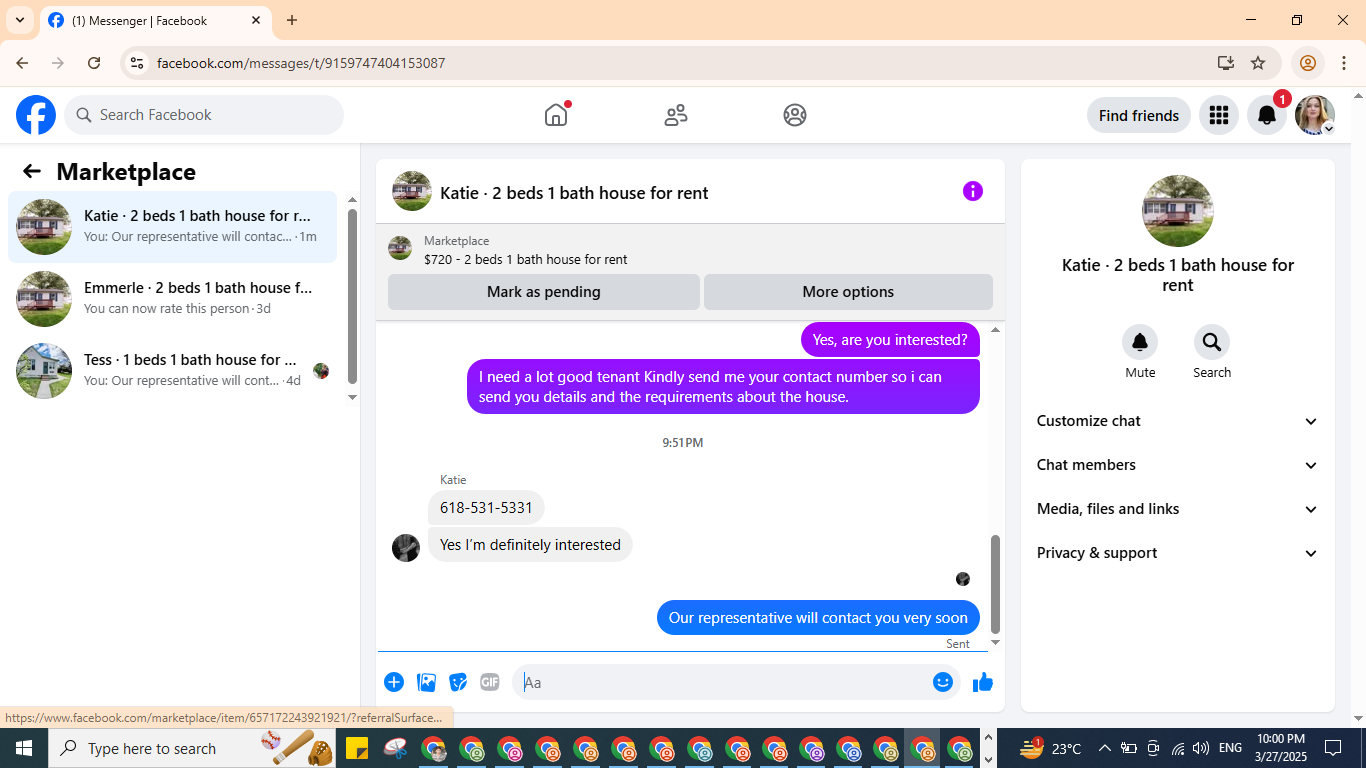Click the conversation list scrollbar thumb

click(x=352, y=298)
